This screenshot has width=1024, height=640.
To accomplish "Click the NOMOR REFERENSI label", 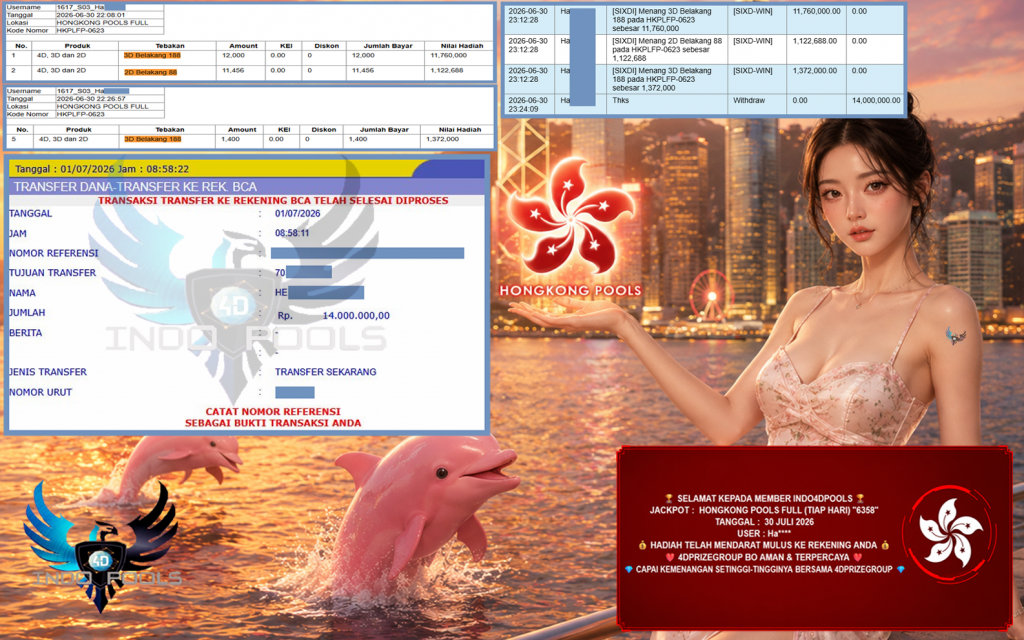I will 54,253.
